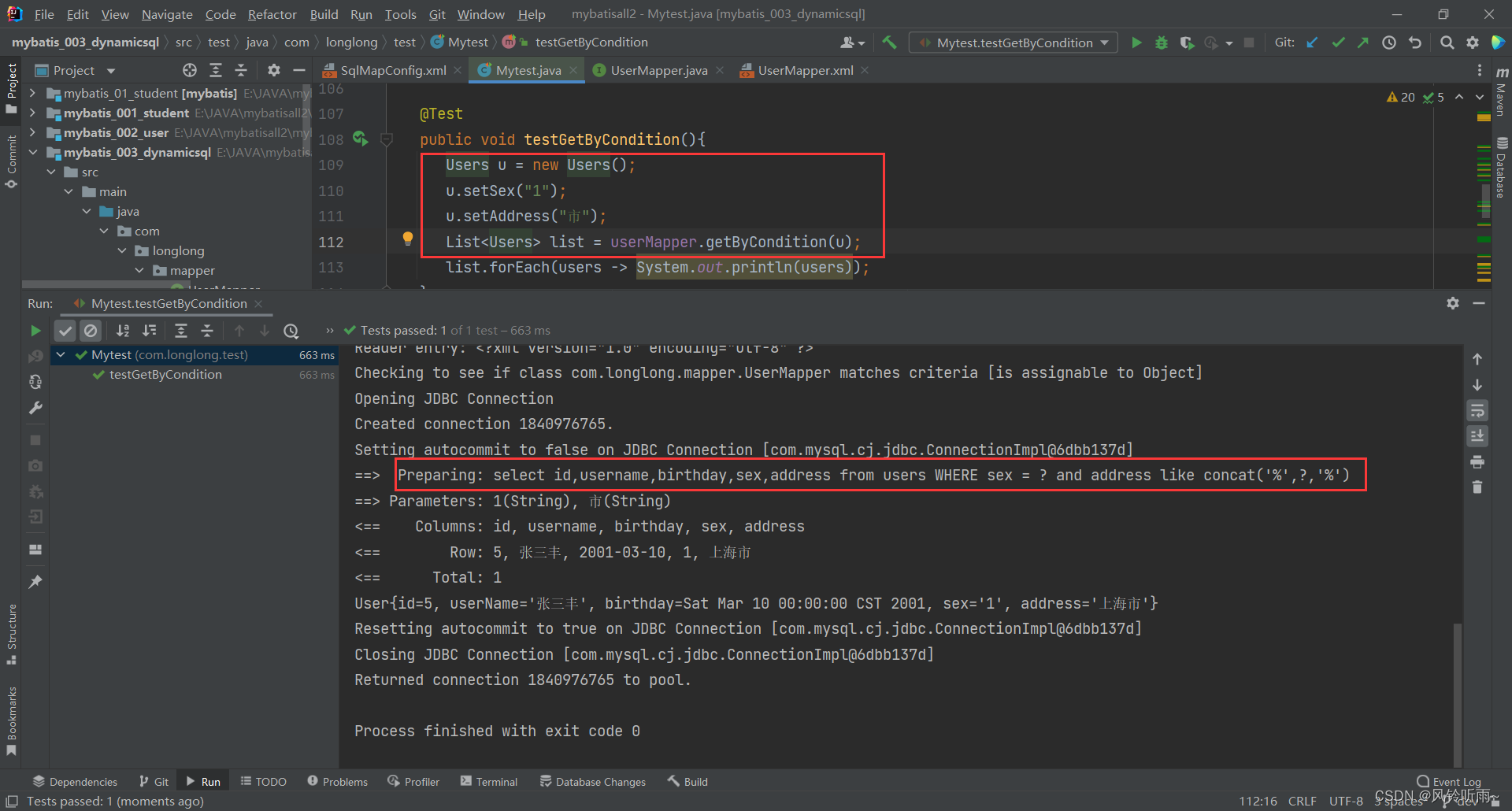Rerun tests in Run panel

click(35, 331)
